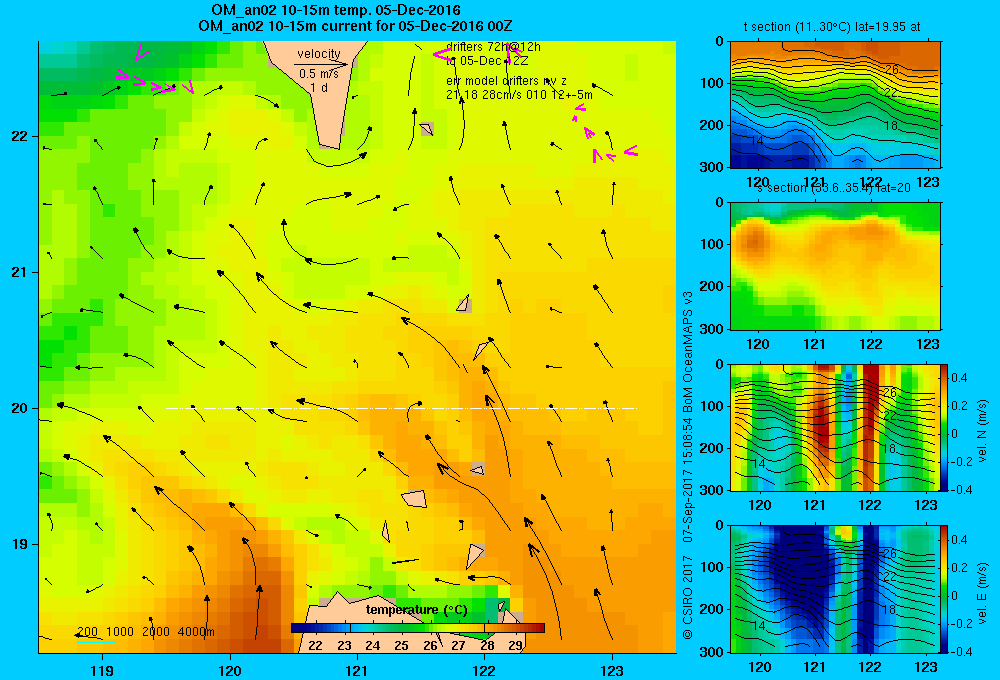Click the '21 18 28cm/s 010 12+-5m' statistics line
The width and height of the screenshot is (1000, 680).
519,95
